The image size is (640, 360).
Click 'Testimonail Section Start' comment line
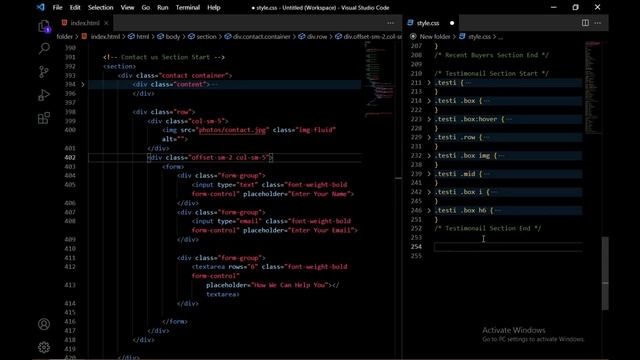(491, 73)
